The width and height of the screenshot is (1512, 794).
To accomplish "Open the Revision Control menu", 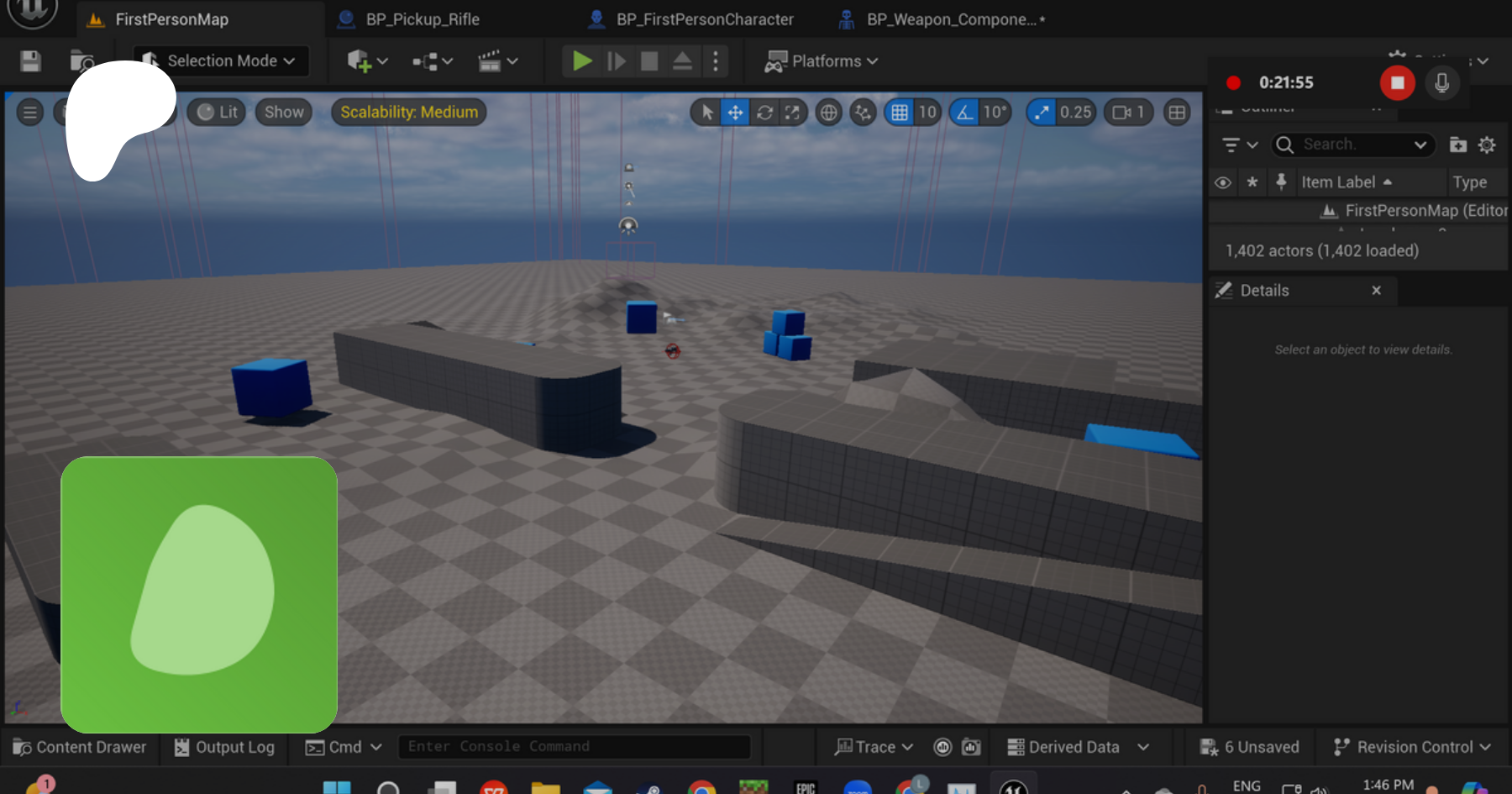I will coord(1412,747).
